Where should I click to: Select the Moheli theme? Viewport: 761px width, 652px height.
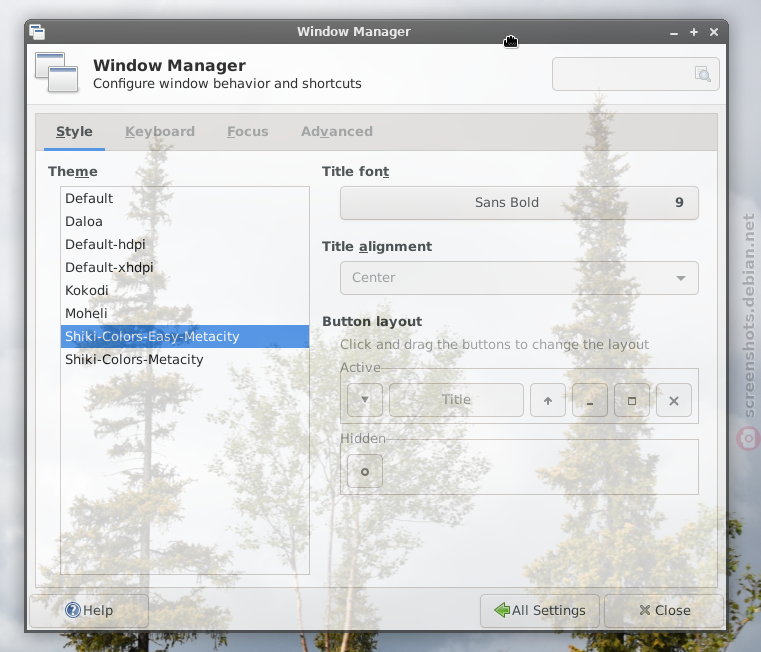(184, 313)
